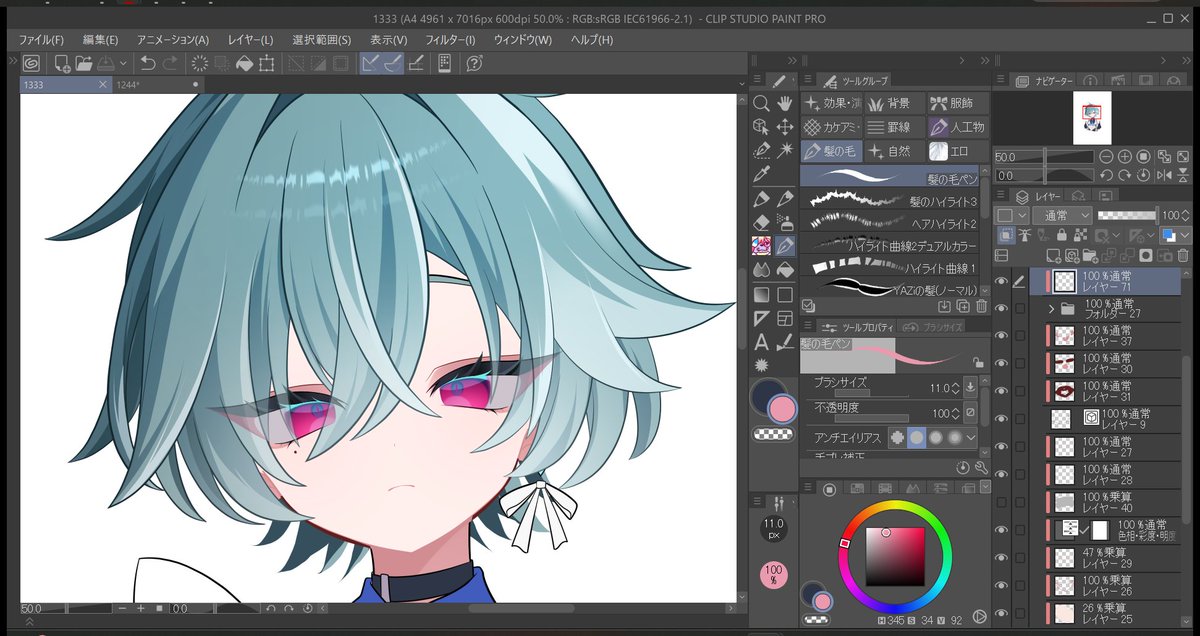Check the box beside レイヤー 30
Image resolution: width=1200 pixels, height=636 pixels.
point(1020,363)
